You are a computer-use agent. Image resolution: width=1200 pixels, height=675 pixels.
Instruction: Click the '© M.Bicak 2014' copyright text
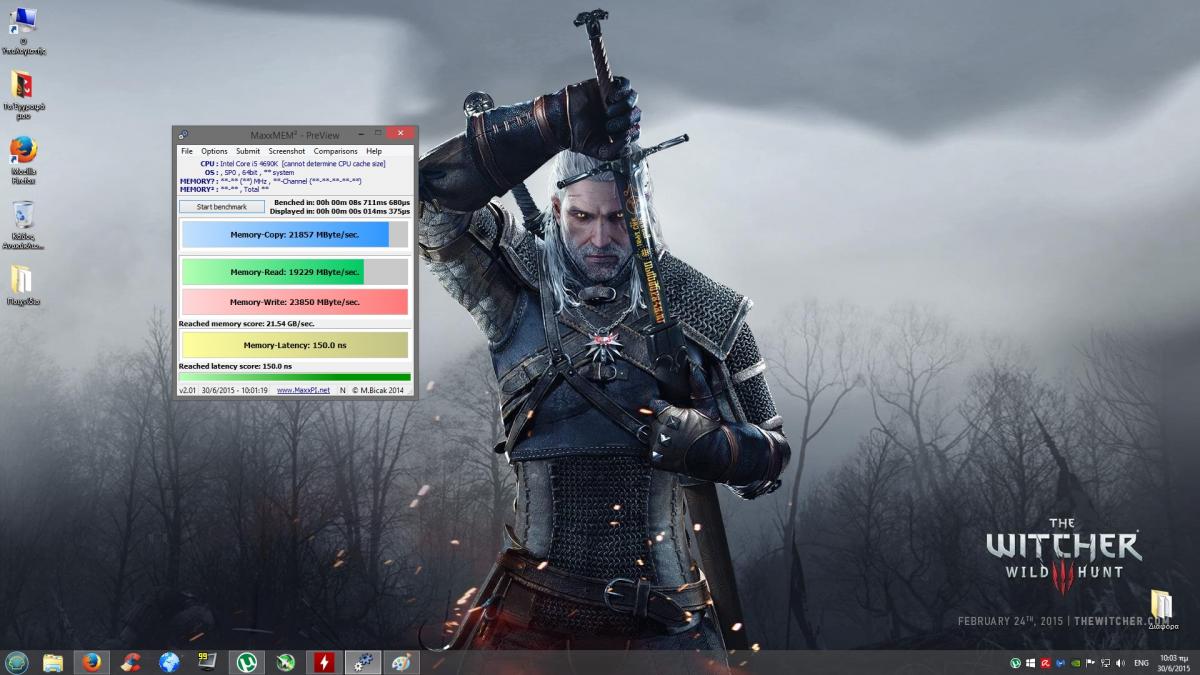pos(378,390)
